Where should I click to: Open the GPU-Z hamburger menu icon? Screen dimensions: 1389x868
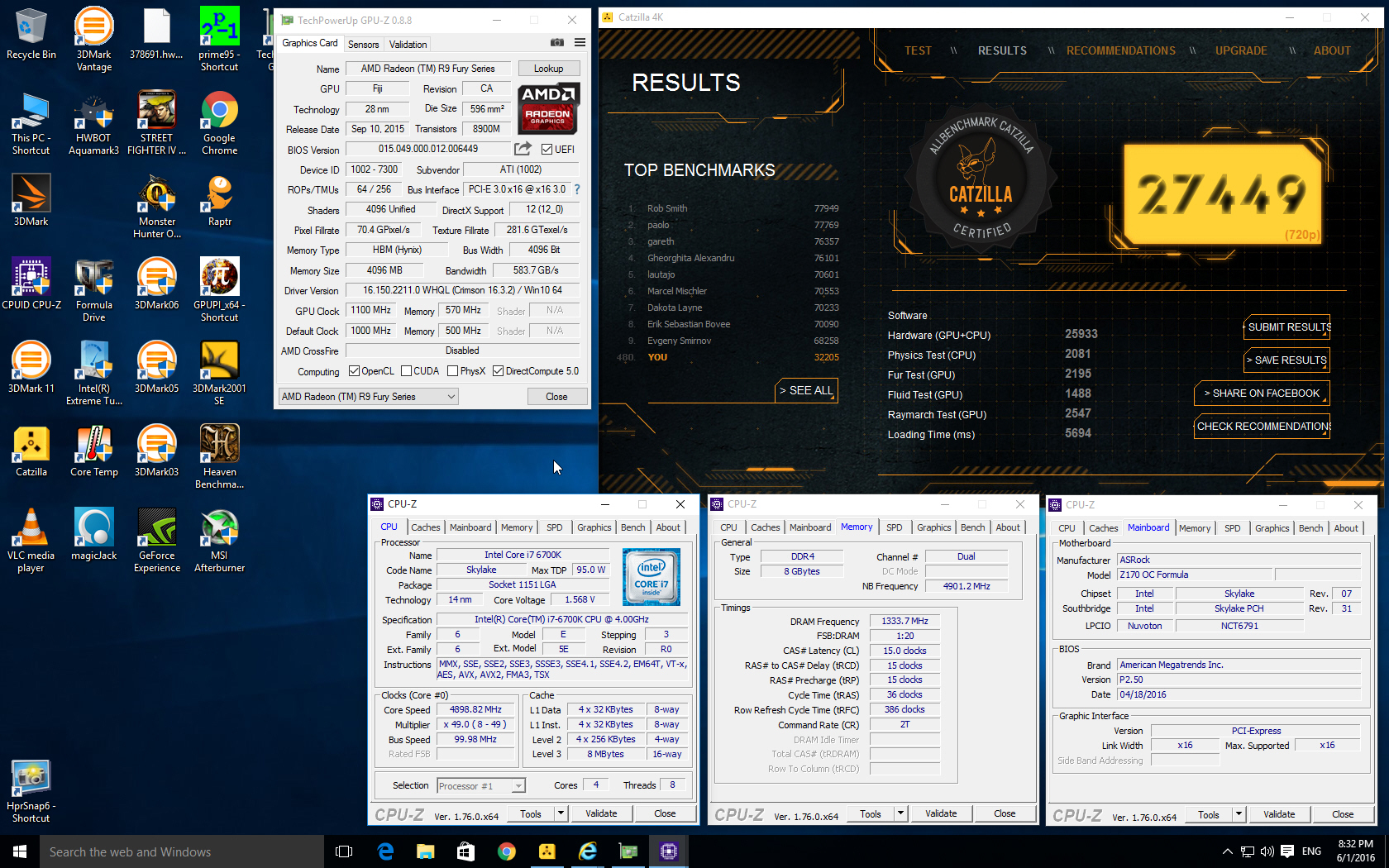580,43
